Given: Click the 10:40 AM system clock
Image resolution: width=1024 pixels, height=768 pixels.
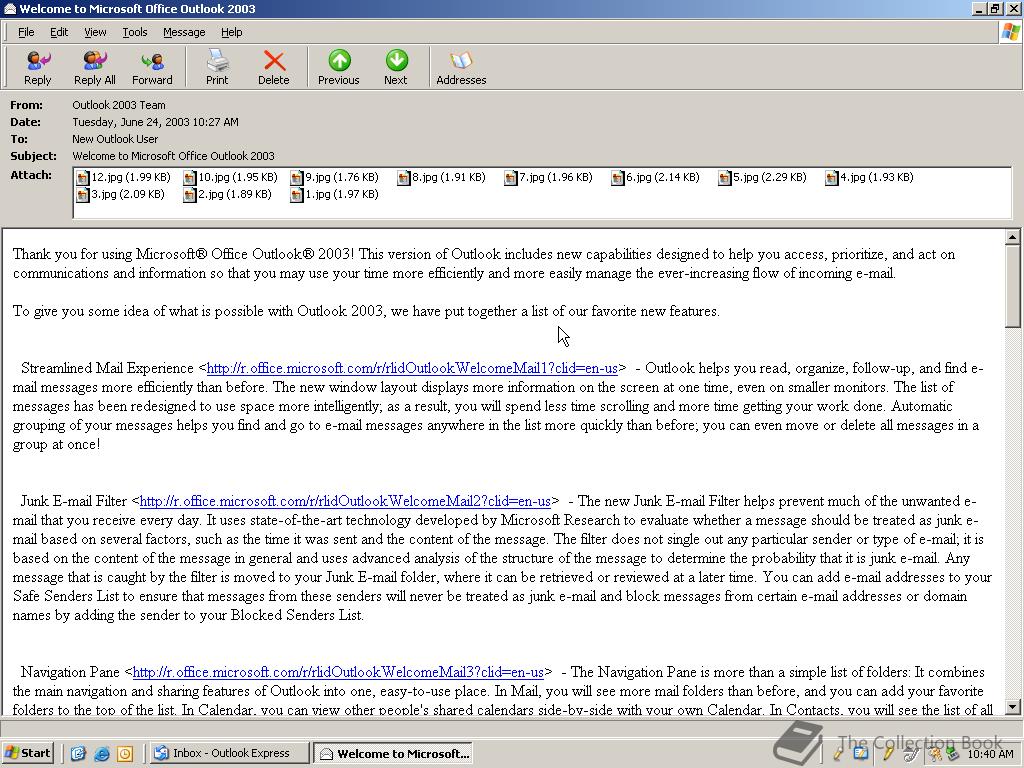Looking at the screenshot, I should 990,754.
